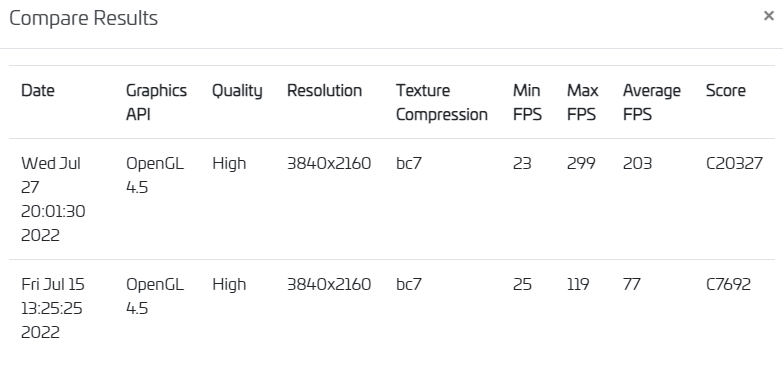Click the Min FPS column header

[527, 102]
